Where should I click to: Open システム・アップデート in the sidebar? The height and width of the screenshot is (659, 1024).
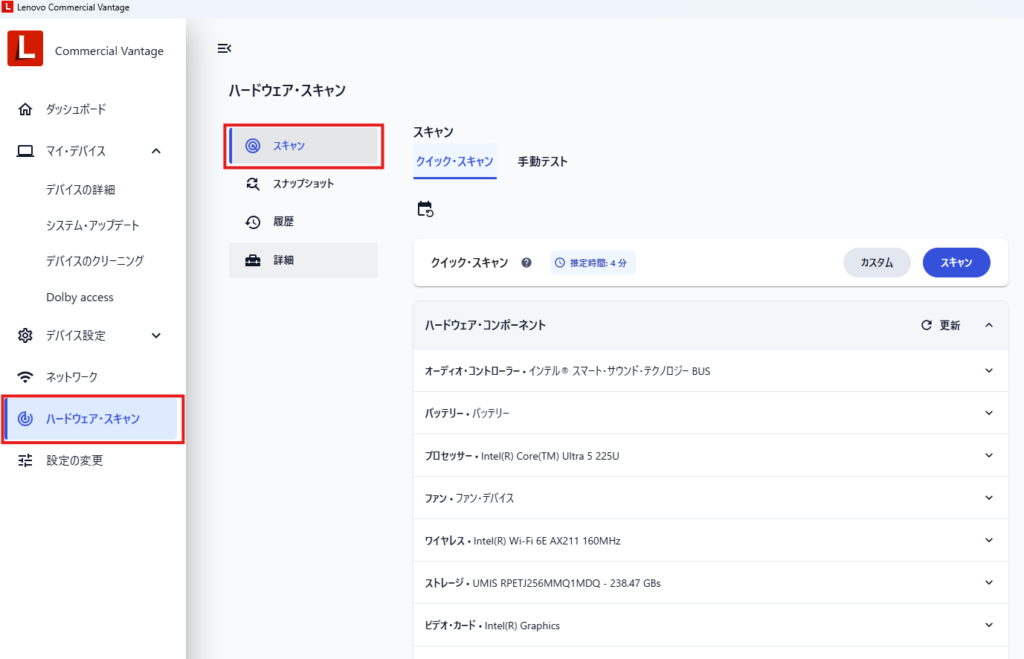click(x=93, y=225)
